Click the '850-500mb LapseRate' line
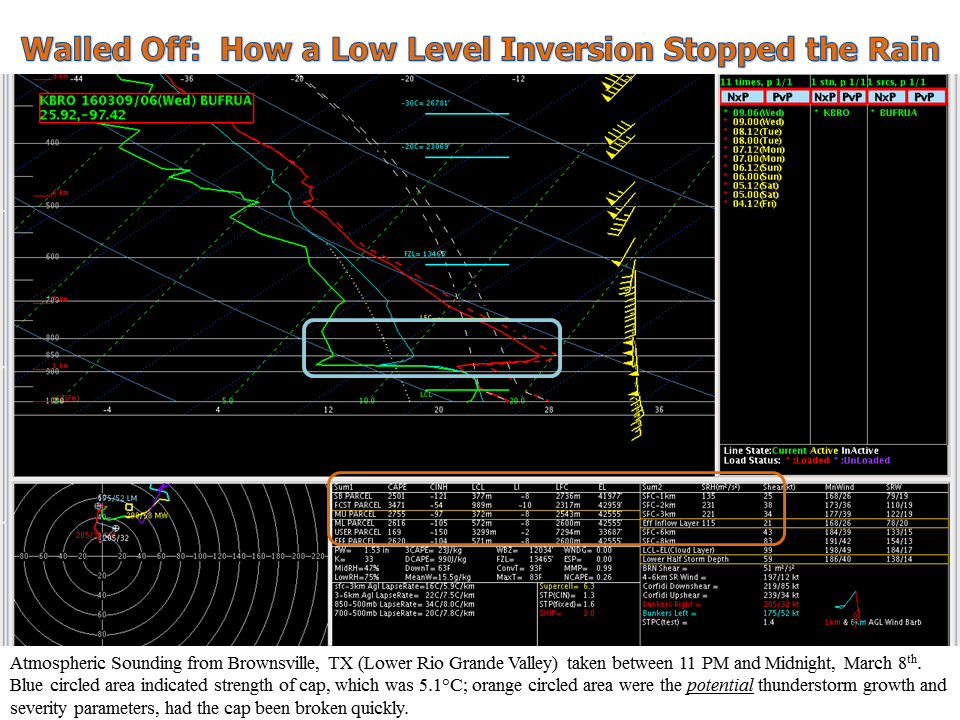This screenshot has height=720, width=960. (x=405, y=604)
